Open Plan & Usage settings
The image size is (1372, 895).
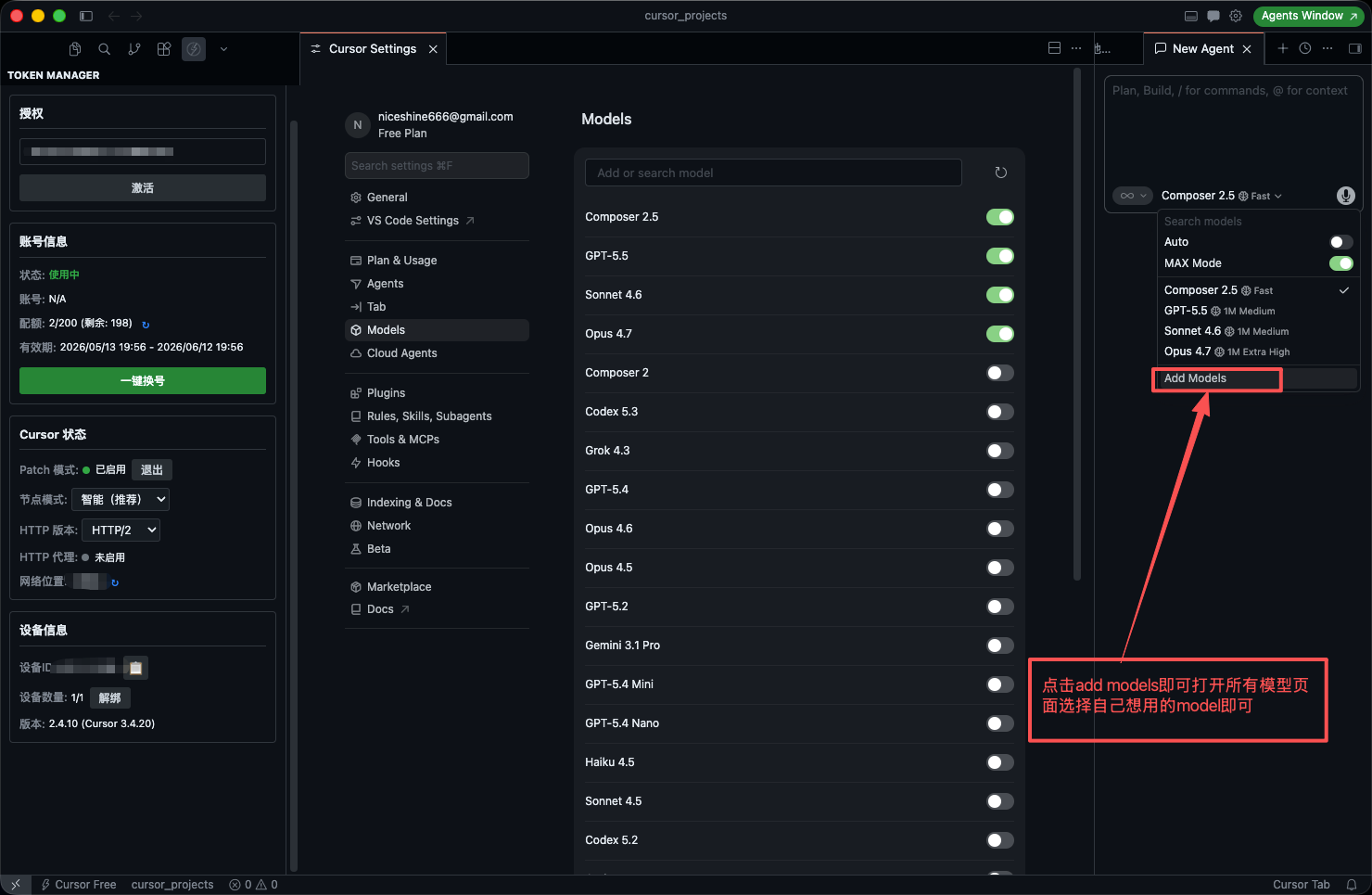point(437,261)
